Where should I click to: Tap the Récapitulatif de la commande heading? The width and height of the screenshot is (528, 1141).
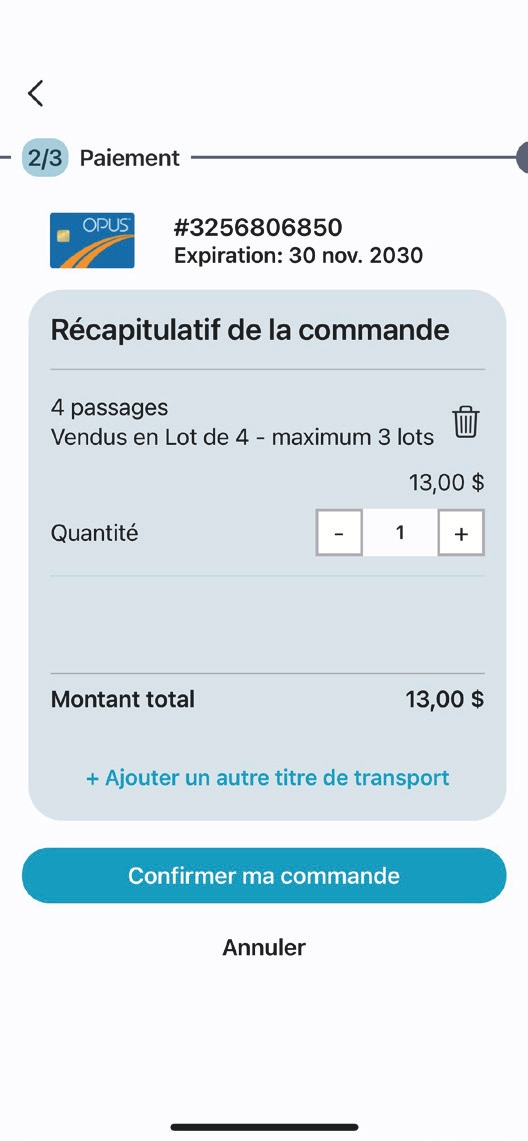[250, 330]
